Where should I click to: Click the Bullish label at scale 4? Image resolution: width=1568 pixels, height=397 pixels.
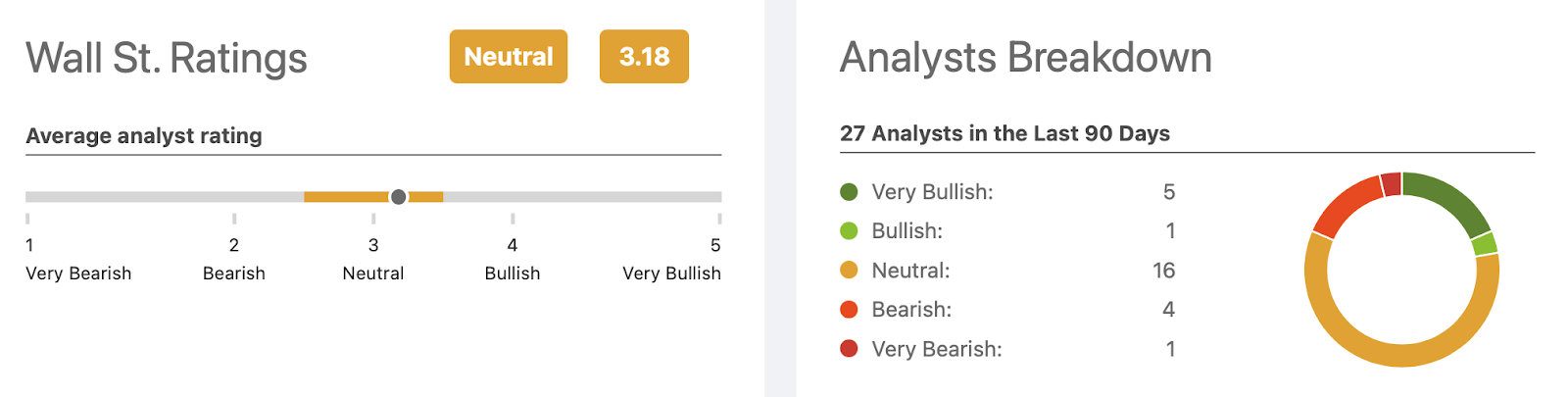click(512, 273)
